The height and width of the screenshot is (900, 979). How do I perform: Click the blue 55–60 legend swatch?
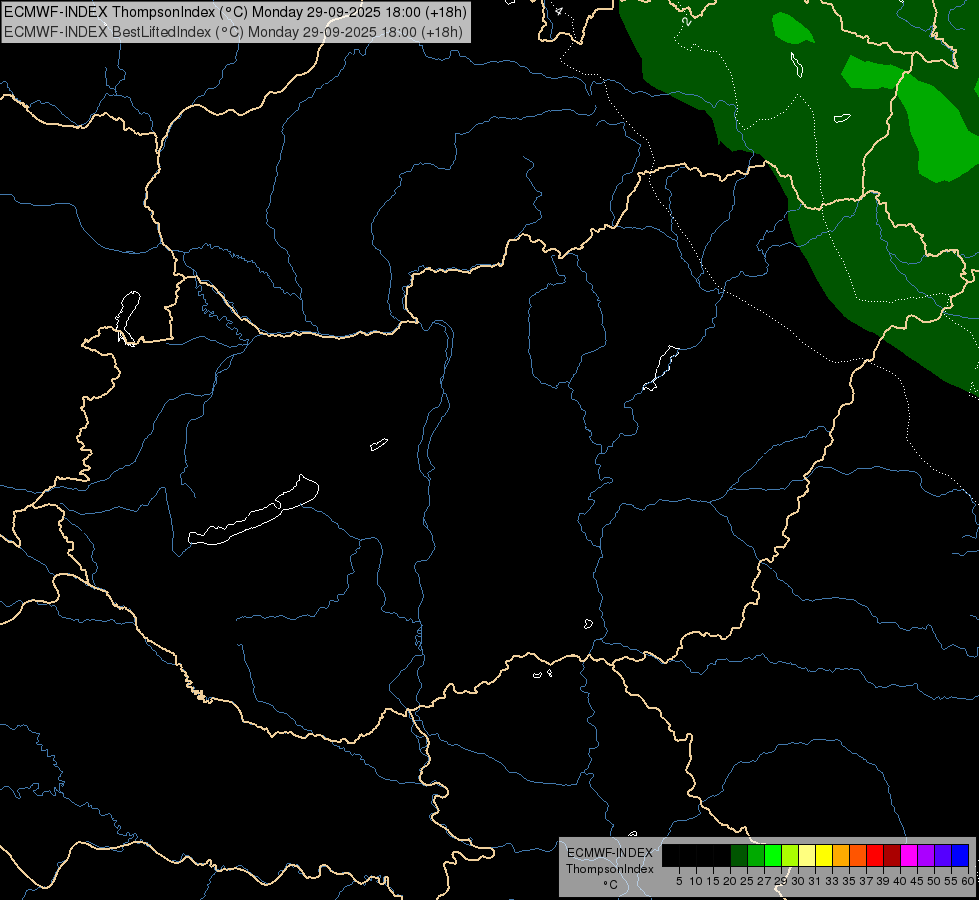click(x=960, y=855)
